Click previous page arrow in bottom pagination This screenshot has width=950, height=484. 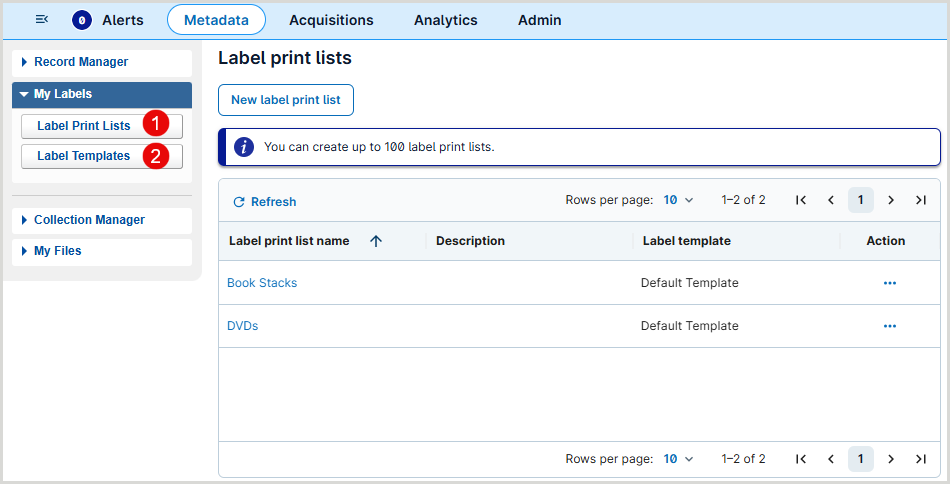830,459
